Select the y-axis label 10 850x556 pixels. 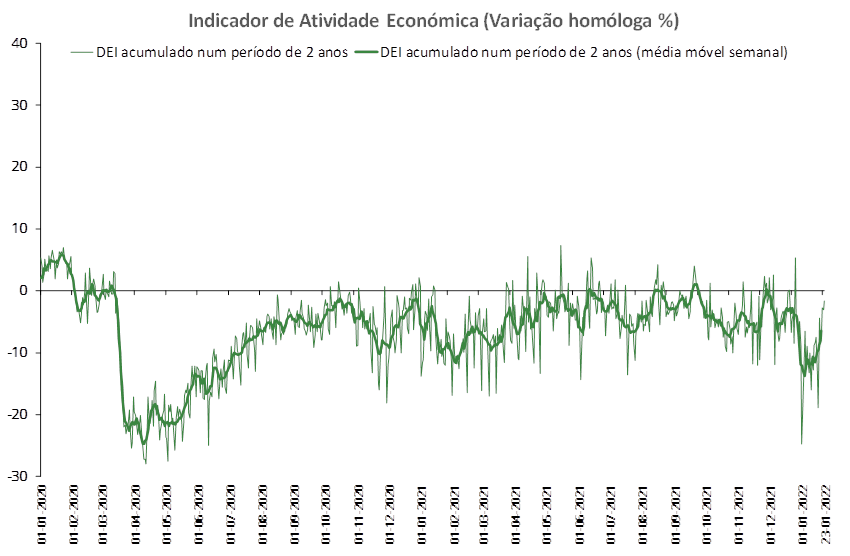pos(20,229)
